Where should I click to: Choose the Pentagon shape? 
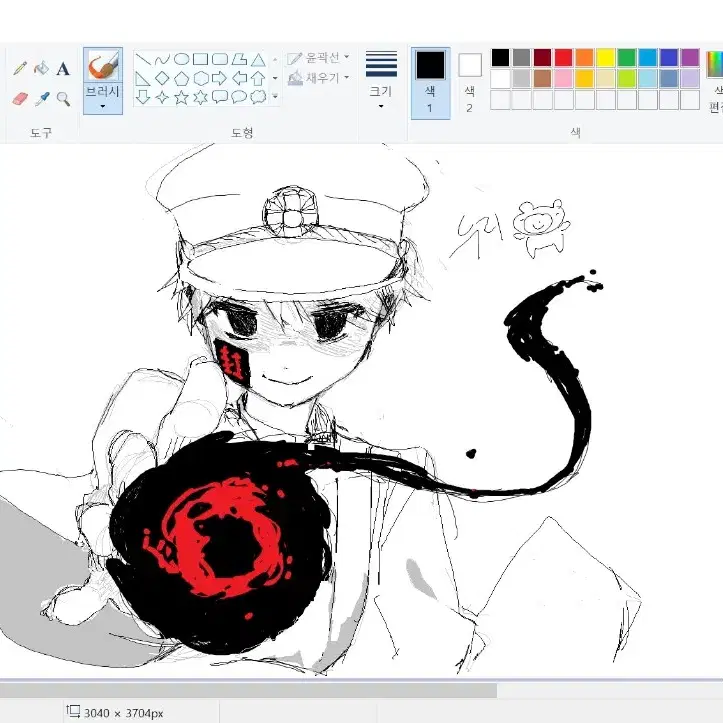click(182, 78)
